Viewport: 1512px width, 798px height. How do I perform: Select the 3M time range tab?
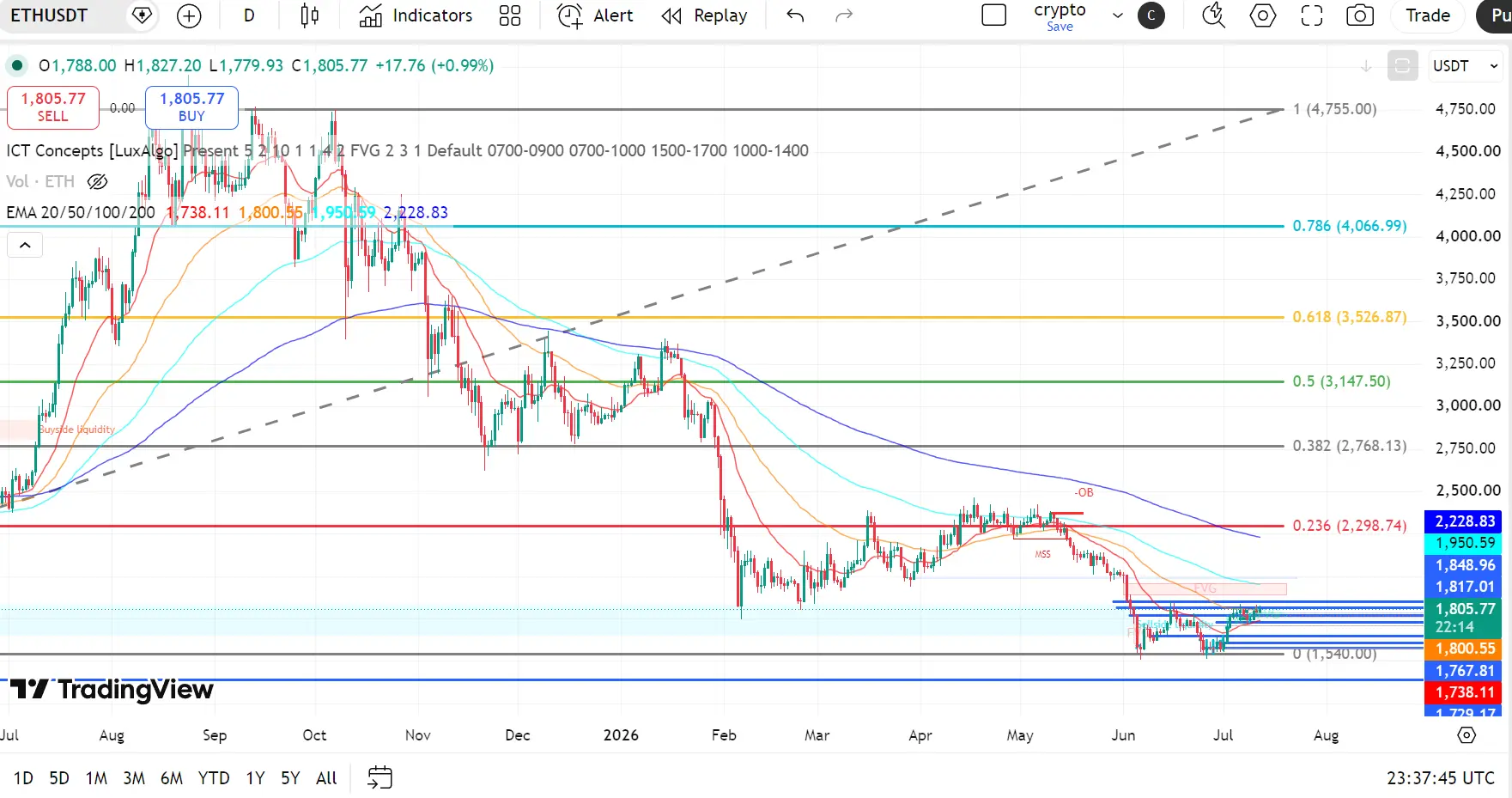(x=134, y=778)
